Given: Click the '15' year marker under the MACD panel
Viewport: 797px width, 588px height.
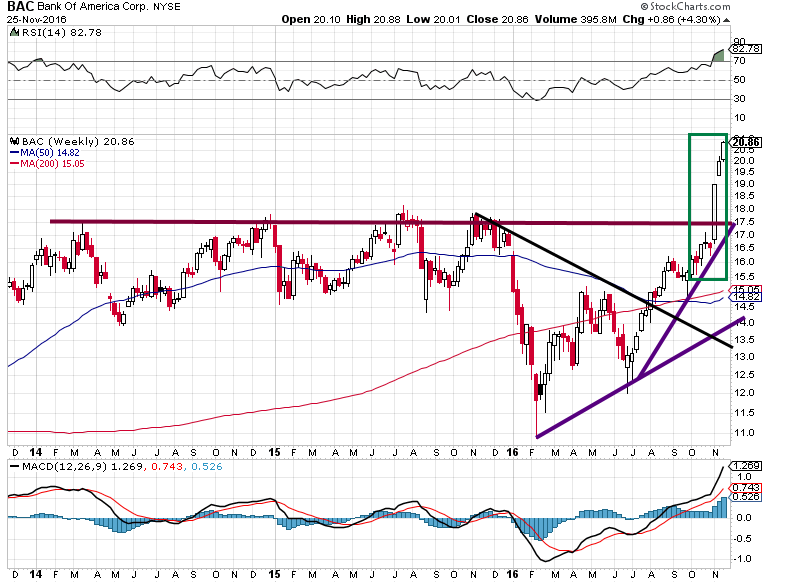Looking at the screenshot, I should pyautogui.click(x=274, y=574).
